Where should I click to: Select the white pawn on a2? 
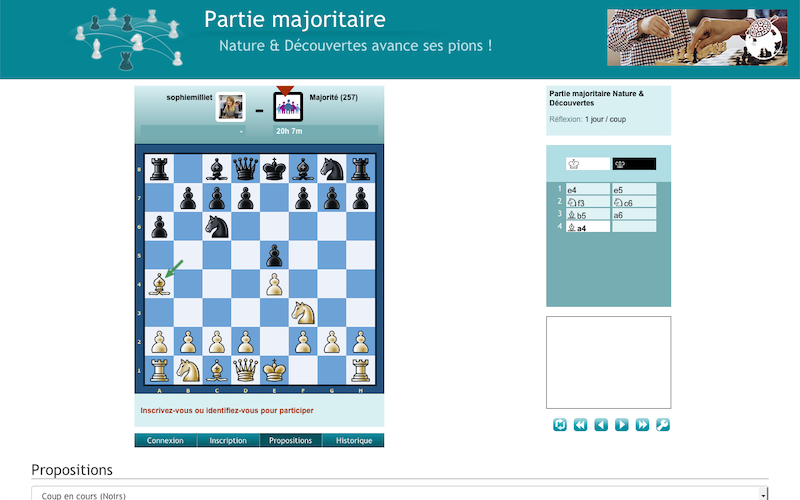click(159, 341)
